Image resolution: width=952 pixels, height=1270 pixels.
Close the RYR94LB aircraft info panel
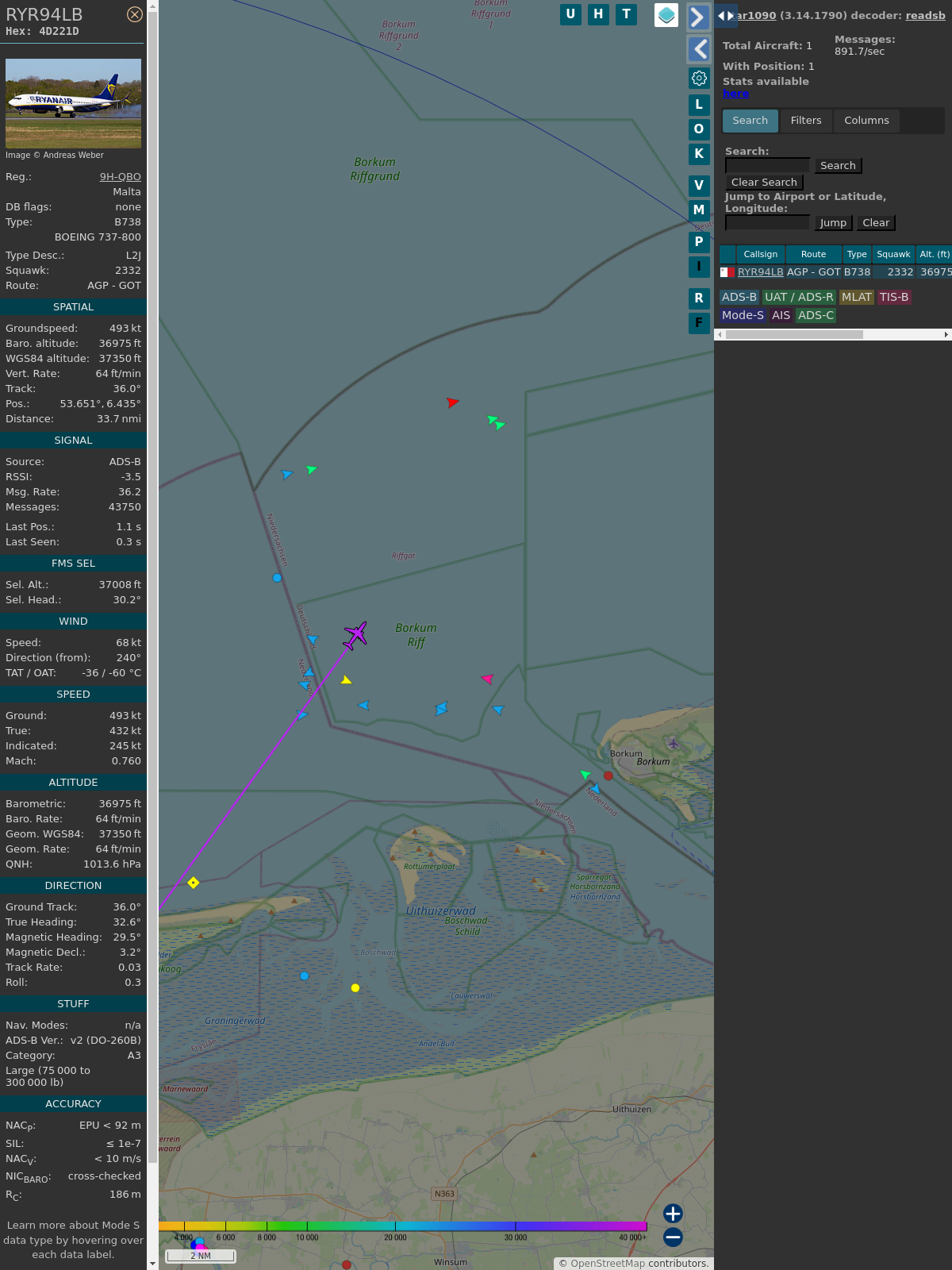tap(135, 14)
